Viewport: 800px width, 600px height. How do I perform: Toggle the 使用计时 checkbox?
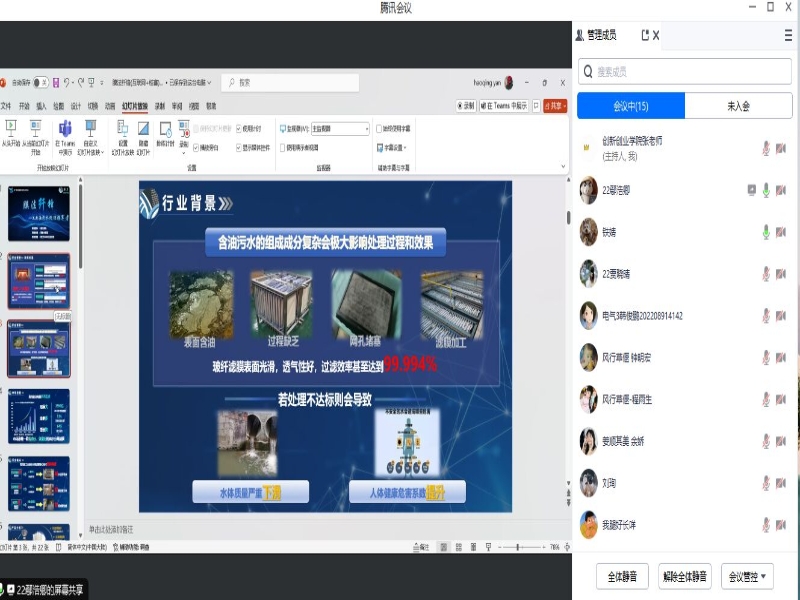coord(240,128)
